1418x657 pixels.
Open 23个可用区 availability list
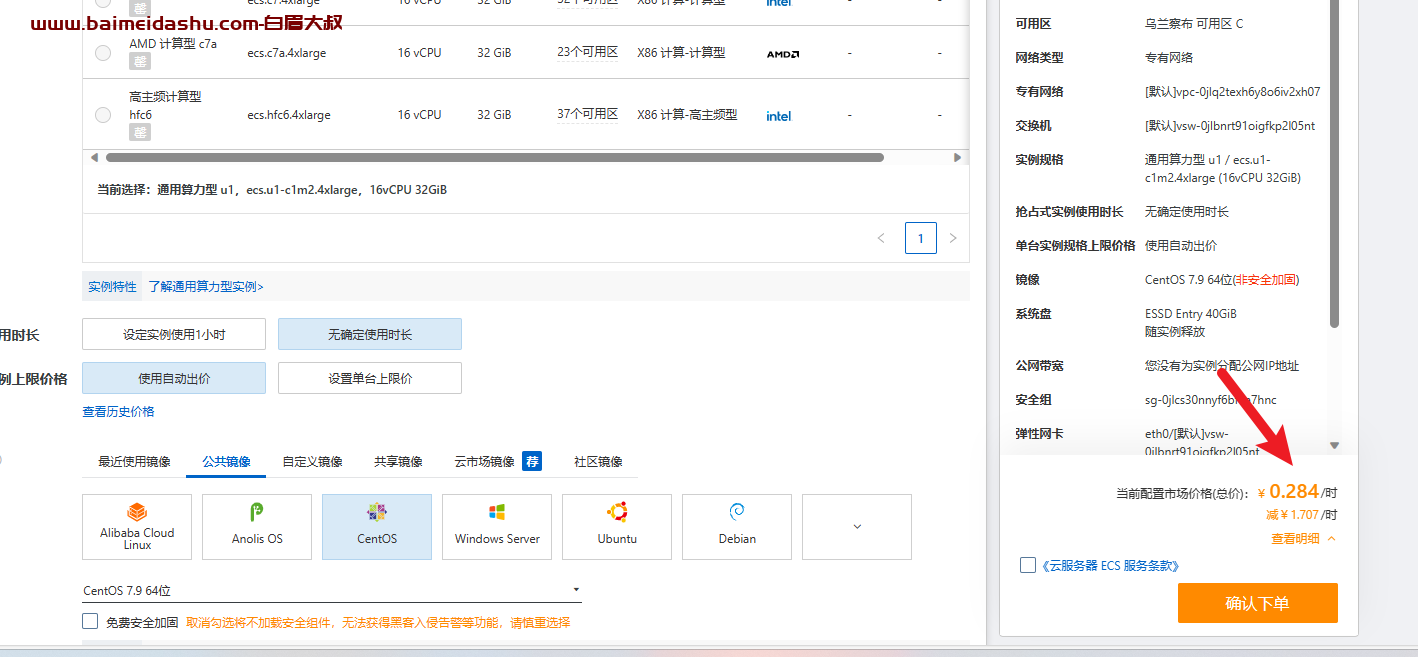point(587,52)
